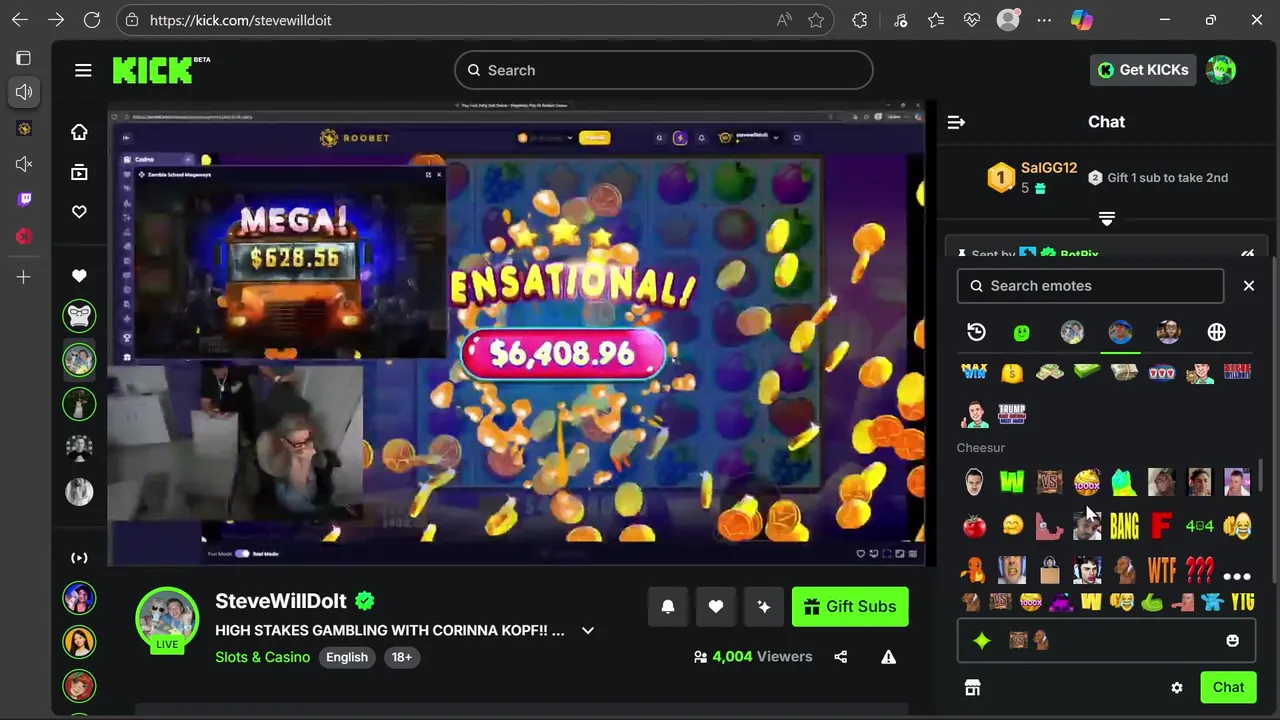This screenshot has width=1280, height=720.
Task: Open SalGG12 top gifter entry
Action: coord(1032,177)
